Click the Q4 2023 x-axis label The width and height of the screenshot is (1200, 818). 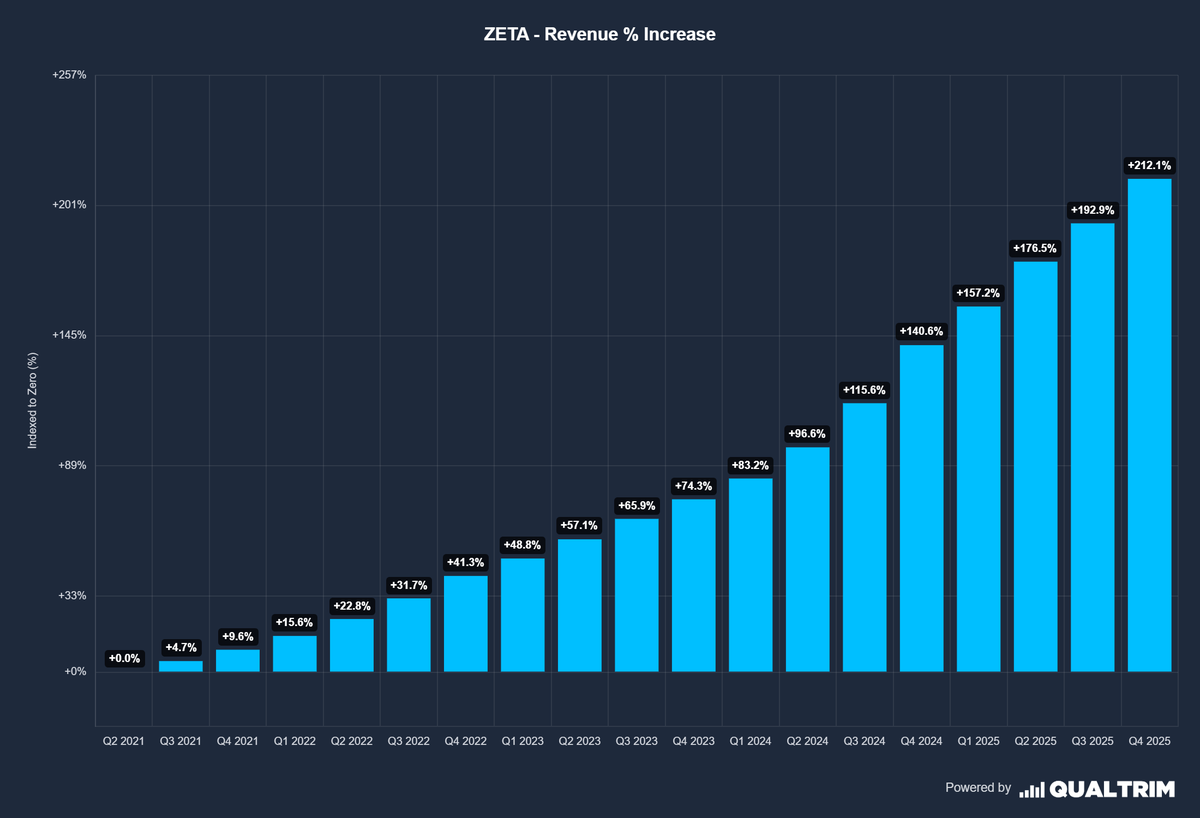coord(693,742)
